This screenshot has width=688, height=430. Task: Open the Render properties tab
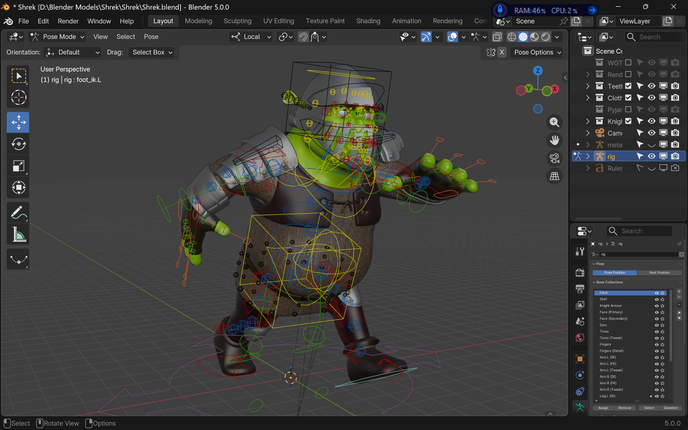pyautogui.click(x=580, y=272)
